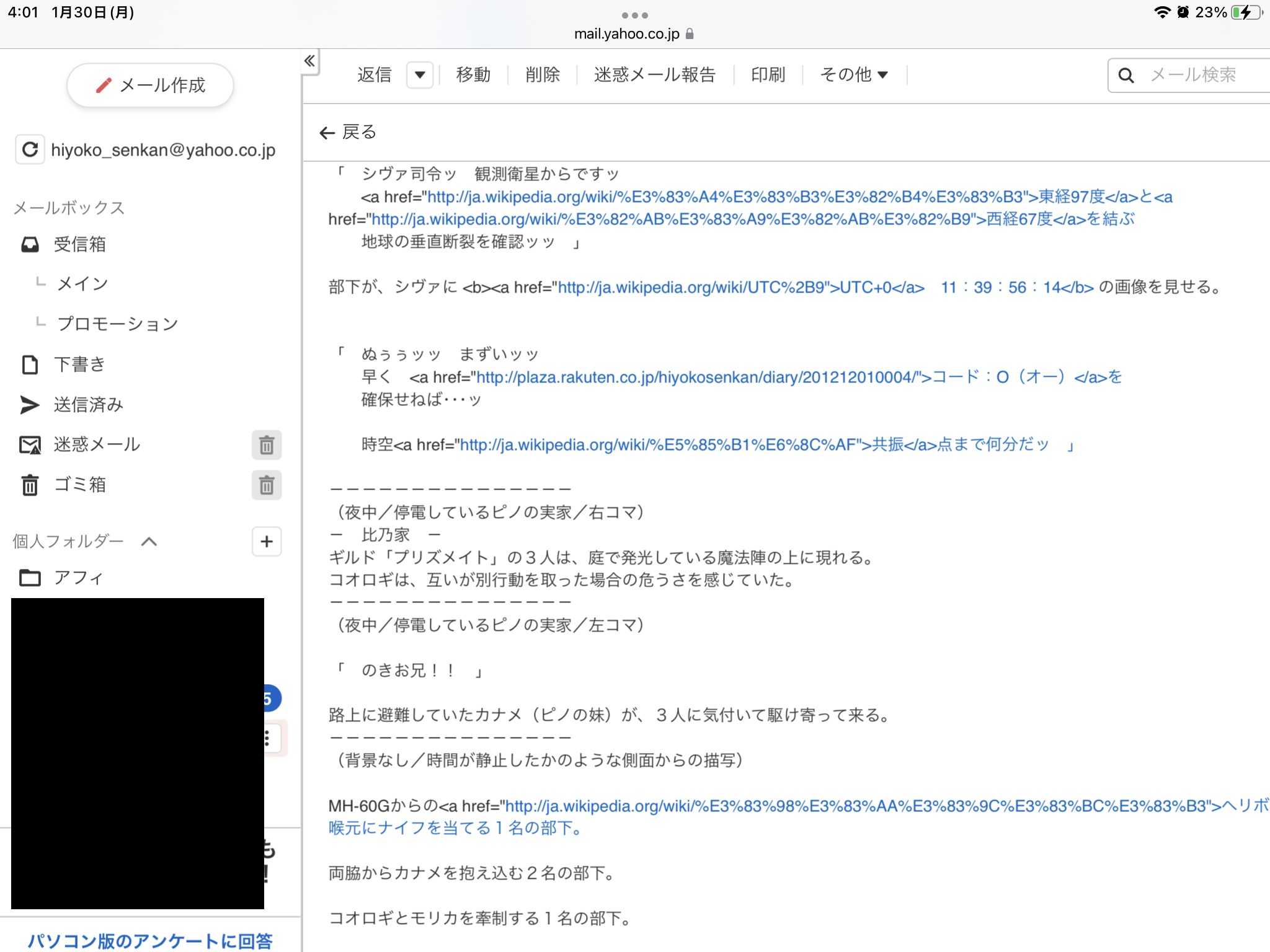1270x952 pixels.
Task: Open the 送信済み sent folder
Action: 88,405
